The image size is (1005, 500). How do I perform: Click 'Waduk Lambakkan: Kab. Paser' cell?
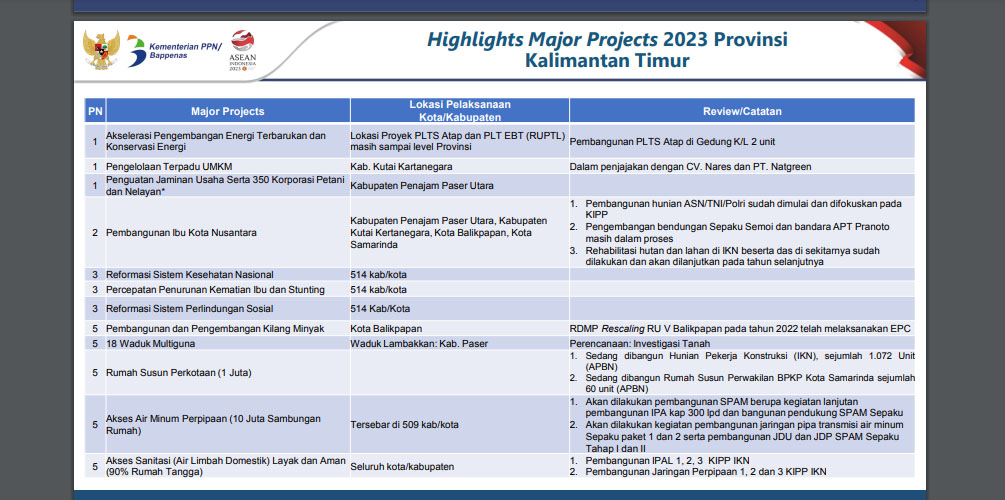click(x=459, y=343)
